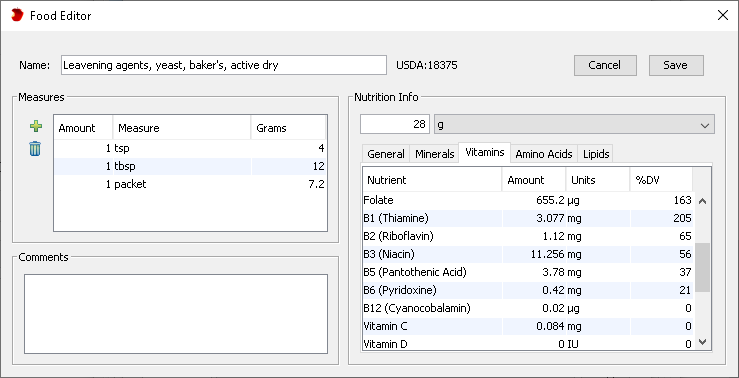Click the Units column header
Screen dimensions: 739x378
click(598, 180)
